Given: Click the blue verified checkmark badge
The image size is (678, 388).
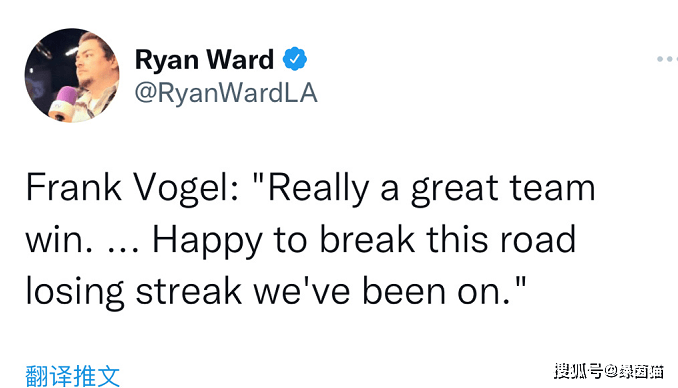Looking at the screenshot, I should pyautogui.click(x=295, y=58).
